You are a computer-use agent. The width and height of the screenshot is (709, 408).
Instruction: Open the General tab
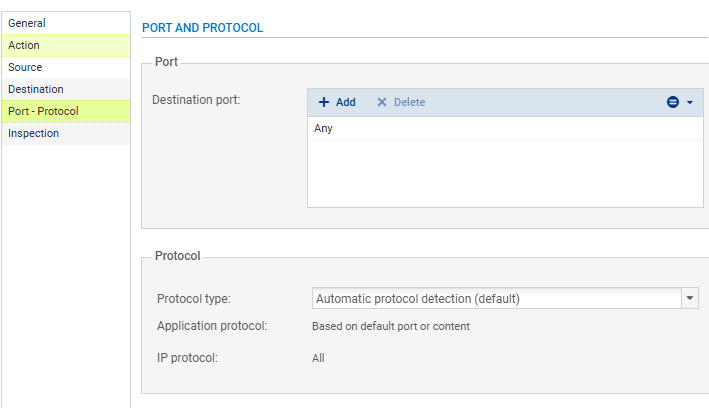(x=27, y=23)
